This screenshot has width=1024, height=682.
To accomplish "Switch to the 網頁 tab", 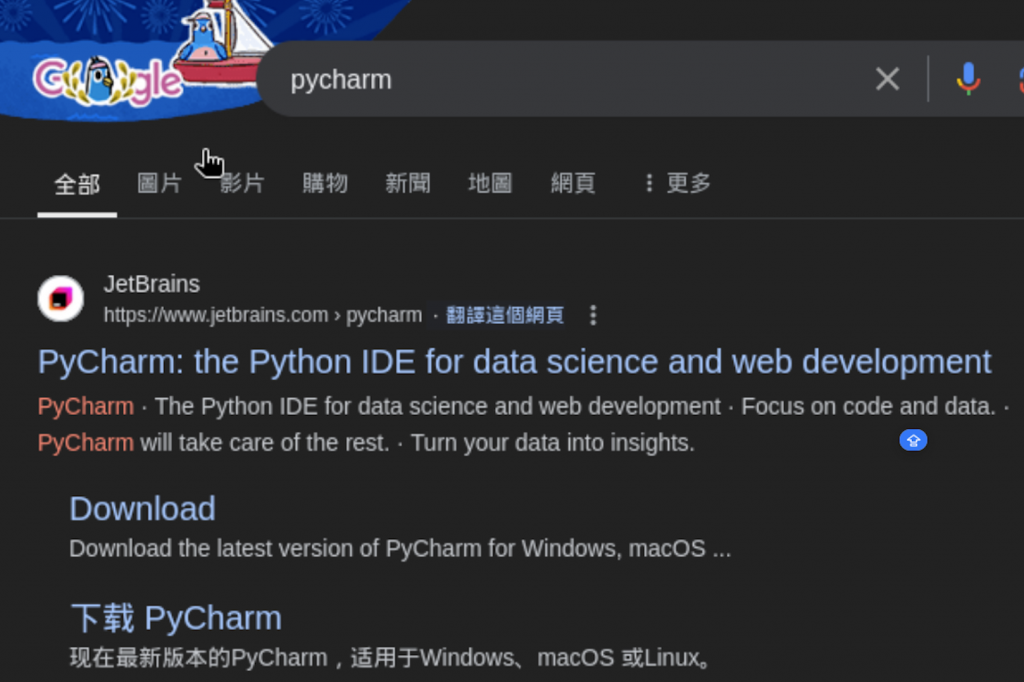I will pyautogui.click(x=573, y=184).
